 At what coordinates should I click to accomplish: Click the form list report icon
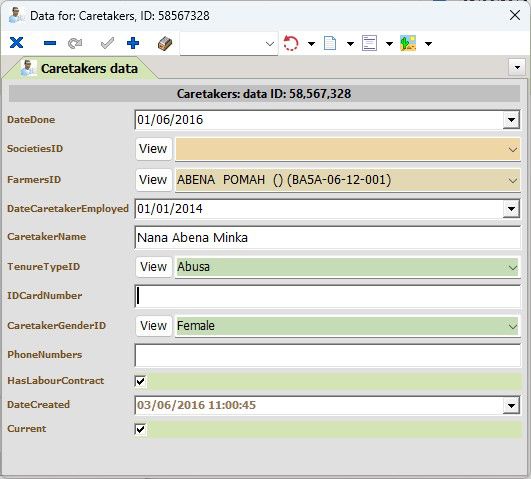tap(369, 43)
